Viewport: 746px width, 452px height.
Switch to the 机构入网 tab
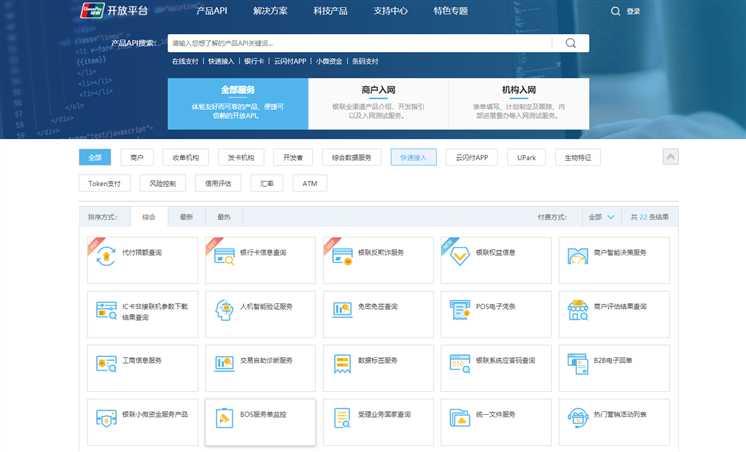[x=519, y=104]
